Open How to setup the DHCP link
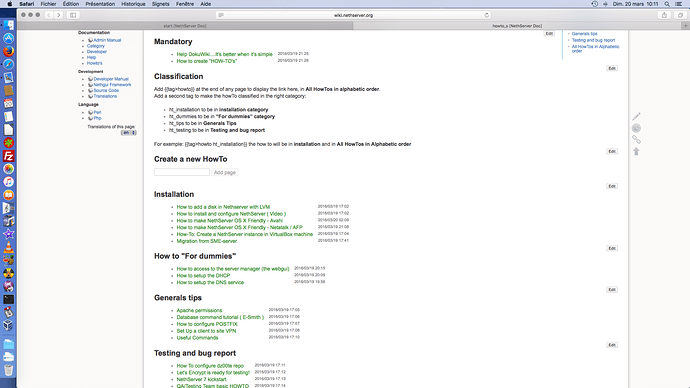 (x=203, y=275)
